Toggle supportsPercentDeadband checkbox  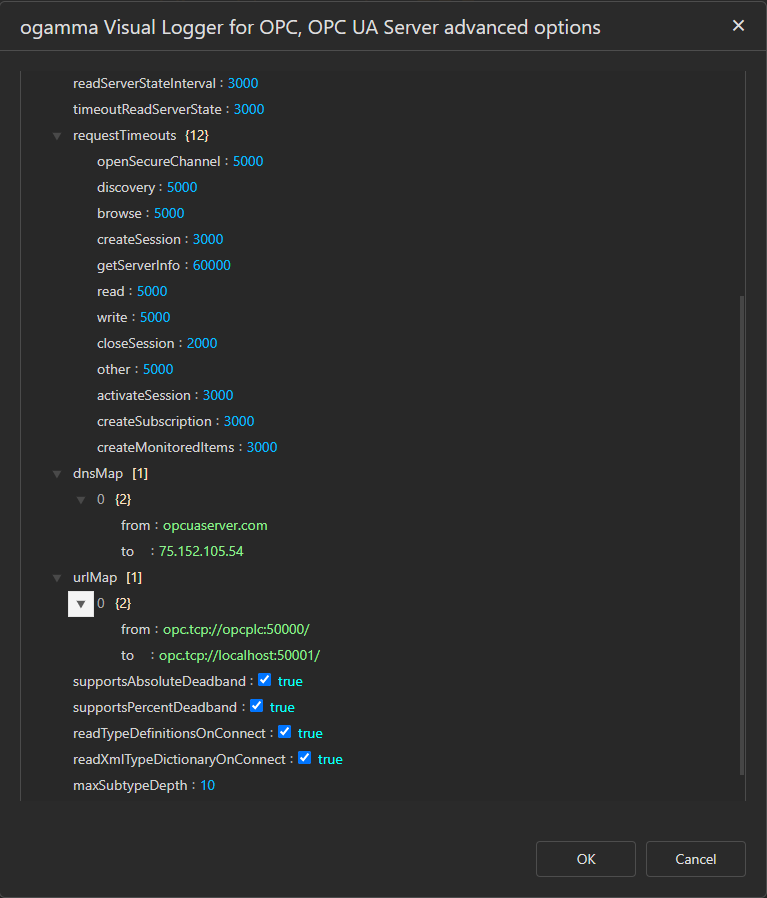256,706
